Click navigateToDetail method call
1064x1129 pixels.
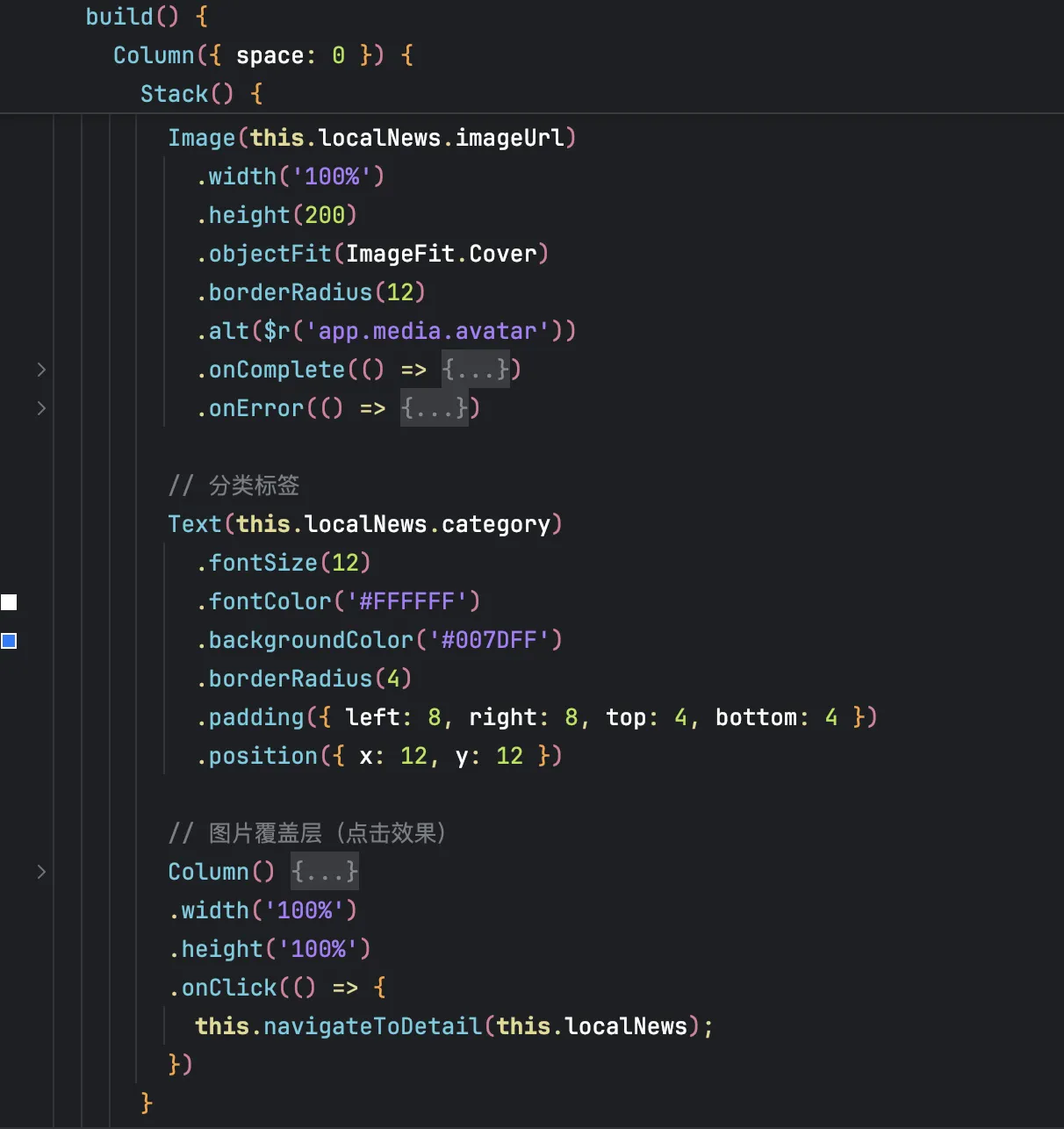[x=372, y=1026]
